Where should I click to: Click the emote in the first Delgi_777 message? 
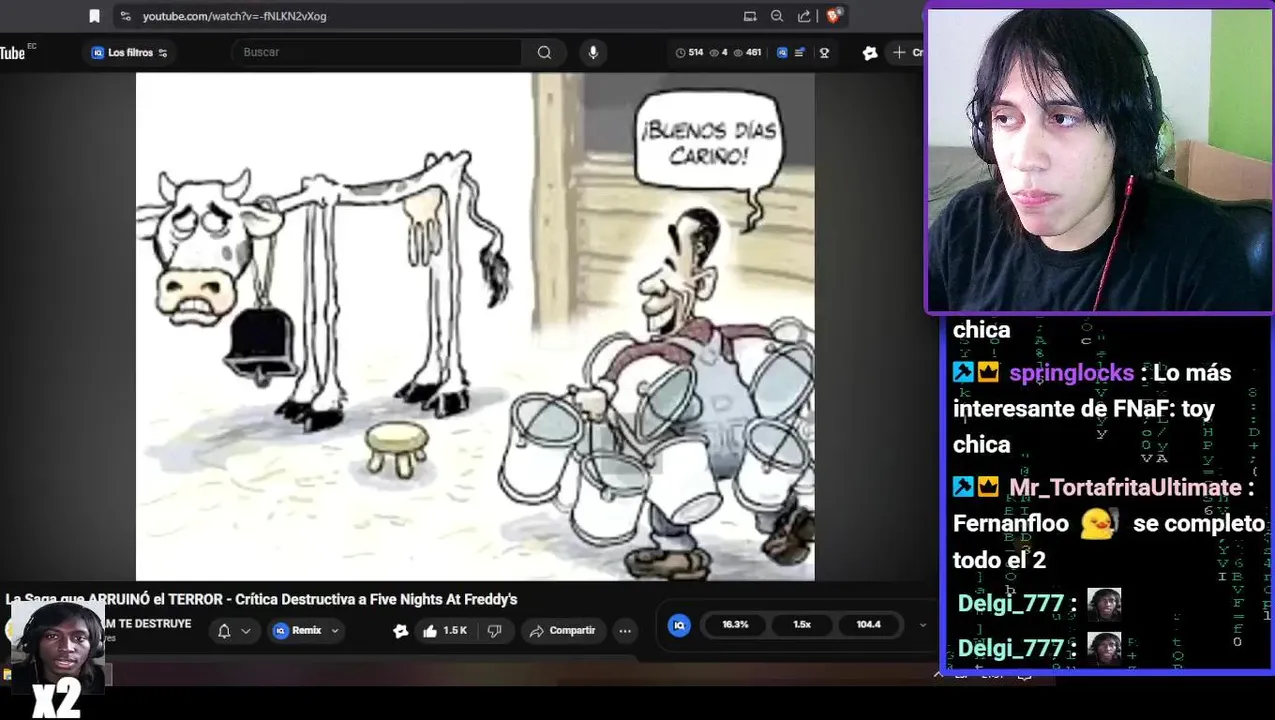(1104, 604)
